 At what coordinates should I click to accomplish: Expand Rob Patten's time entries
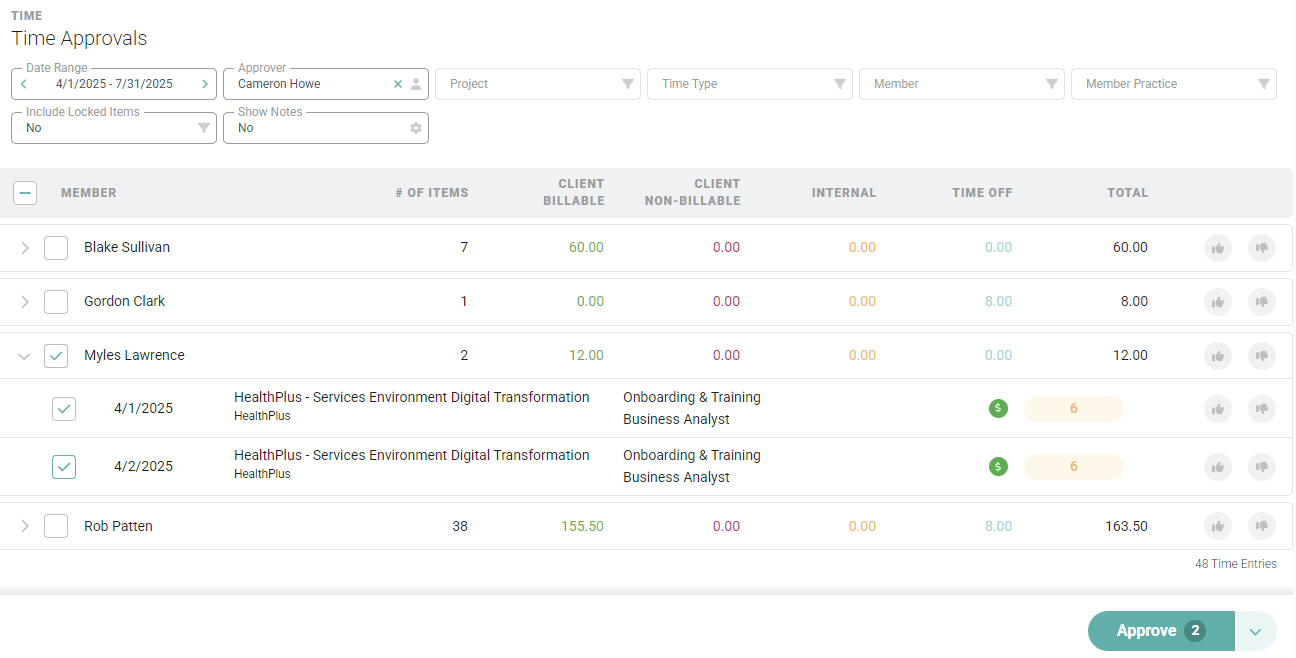(25, 526)
